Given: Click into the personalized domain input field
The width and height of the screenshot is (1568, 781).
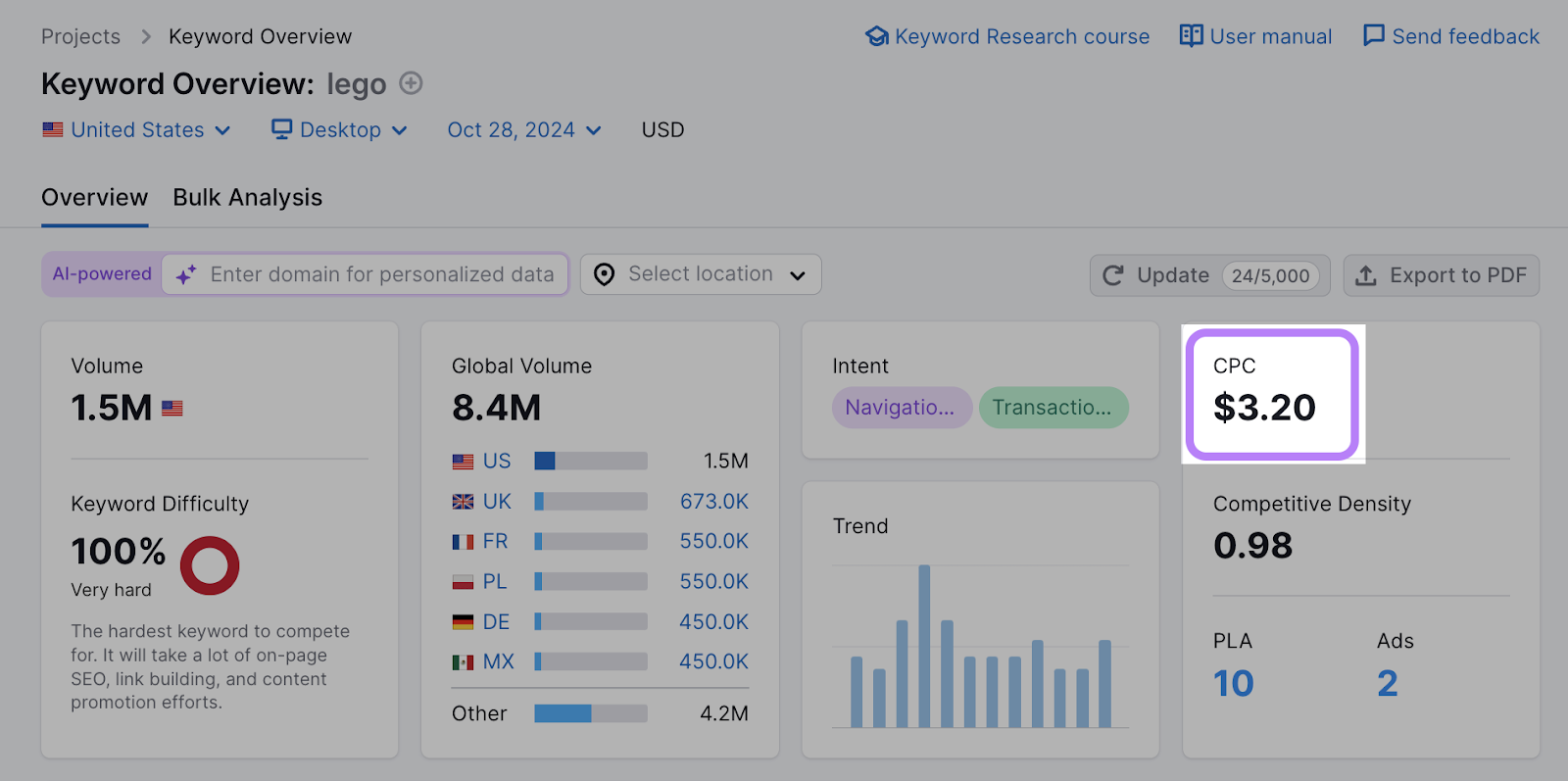Looking at the screenshot, I should pyautogui.click(x=382, y=275).
